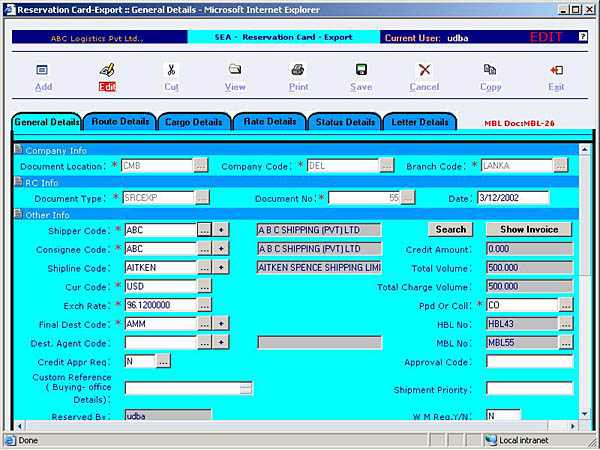
Task: Open Consignee Code lookup button
Action: (204, 249)
